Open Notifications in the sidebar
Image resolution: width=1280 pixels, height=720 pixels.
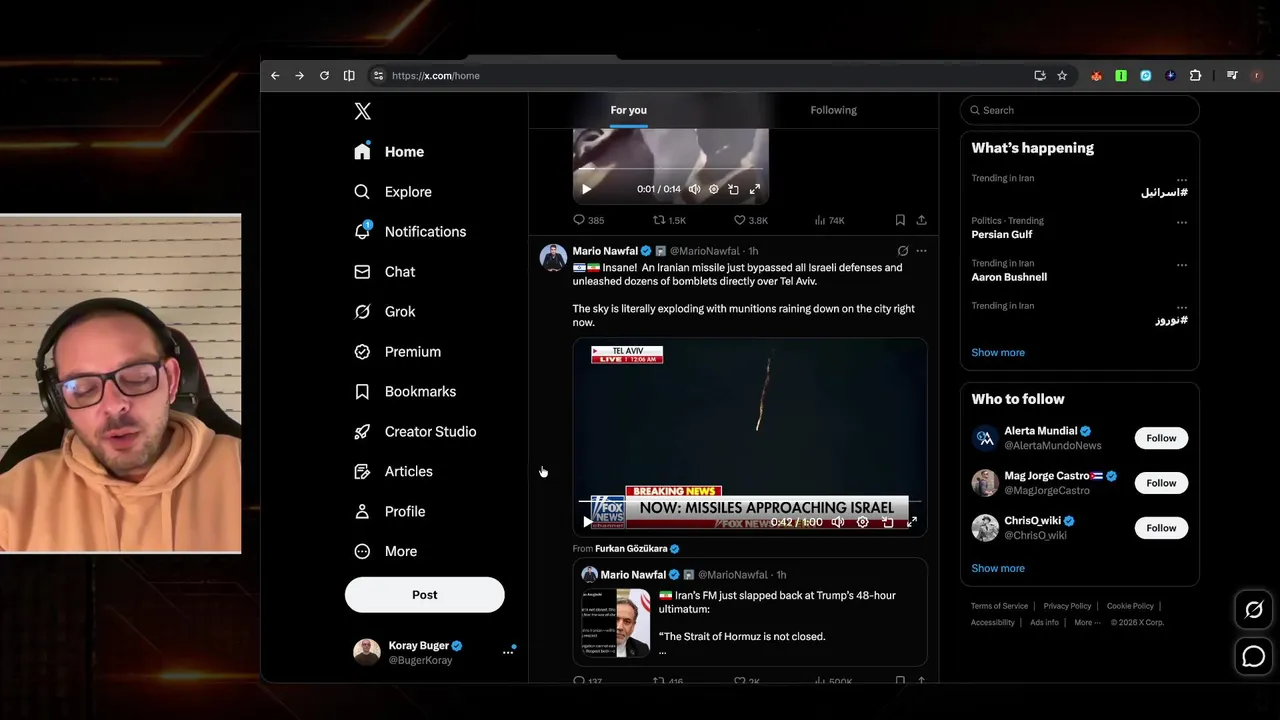410,232
